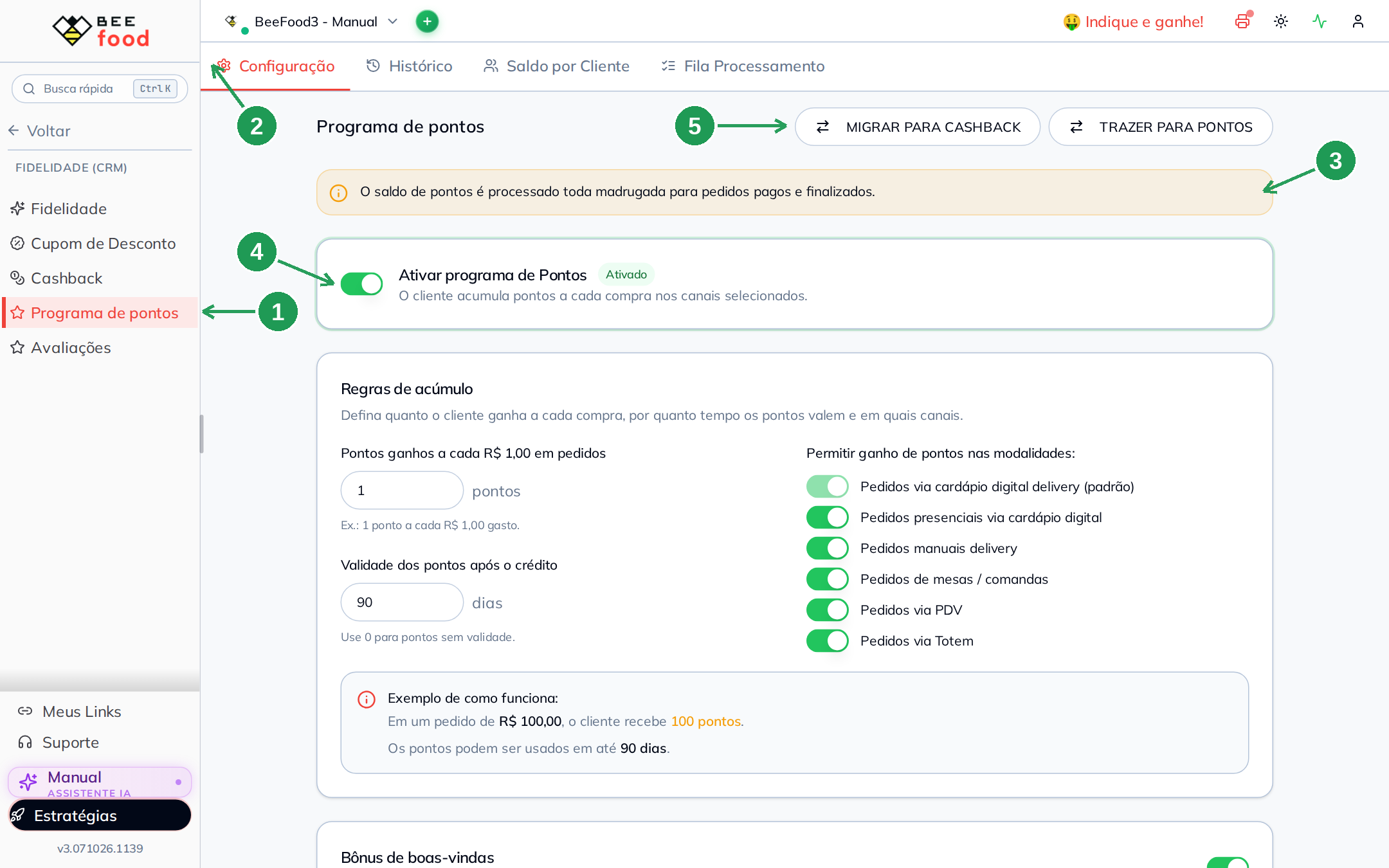Click the Estratégias rocket icon

click(x=18, y=815)
